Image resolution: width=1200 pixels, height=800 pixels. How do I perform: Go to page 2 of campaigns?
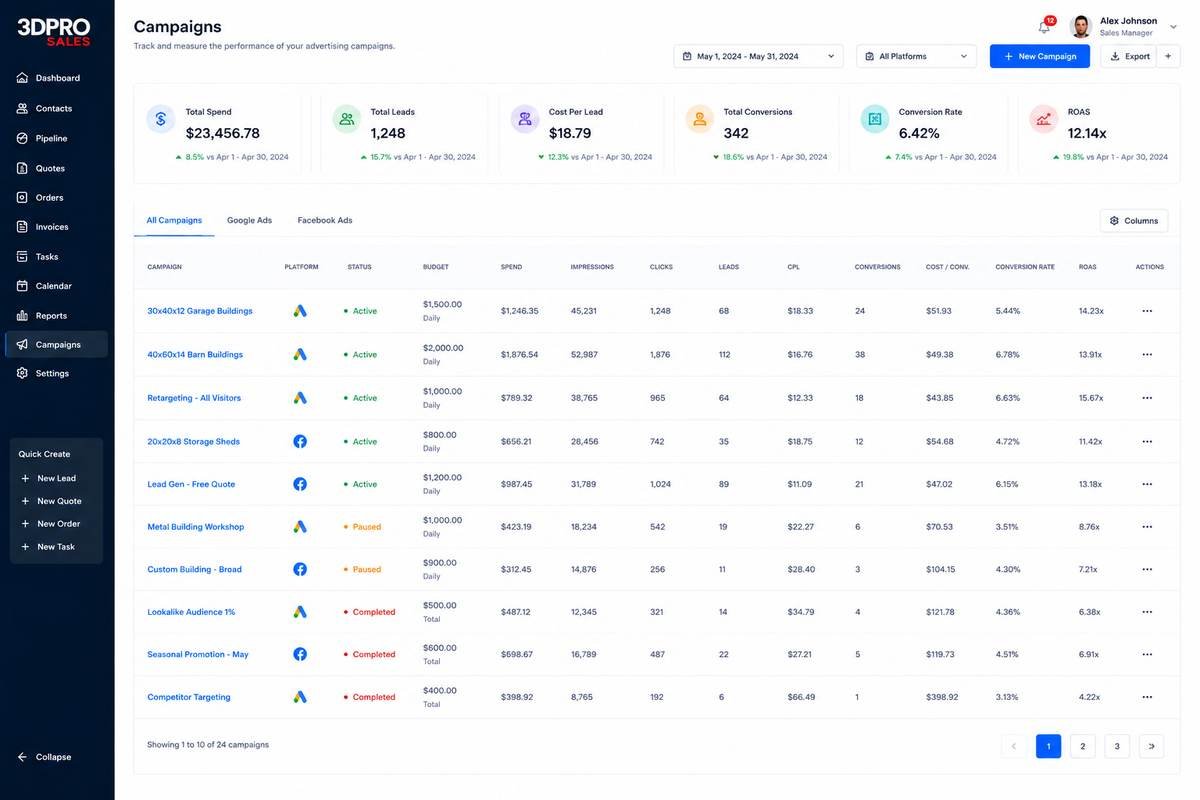[x=1082, y=746]
